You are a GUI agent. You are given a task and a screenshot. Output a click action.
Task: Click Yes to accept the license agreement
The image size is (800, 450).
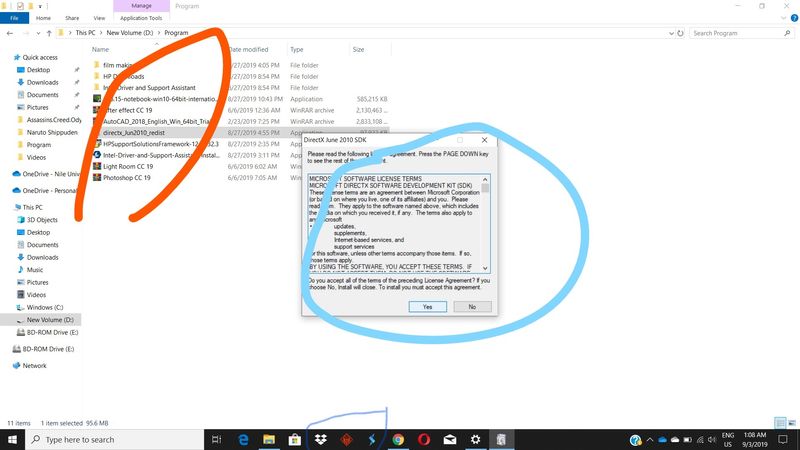[428, 307]
